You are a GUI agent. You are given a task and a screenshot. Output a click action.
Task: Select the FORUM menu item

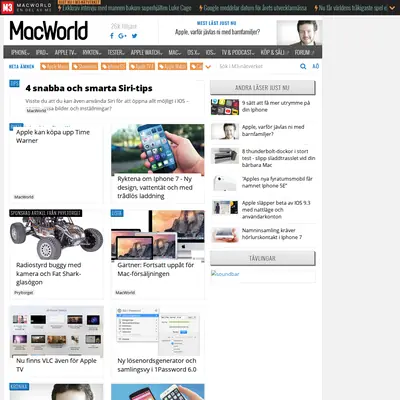point(304,52)
